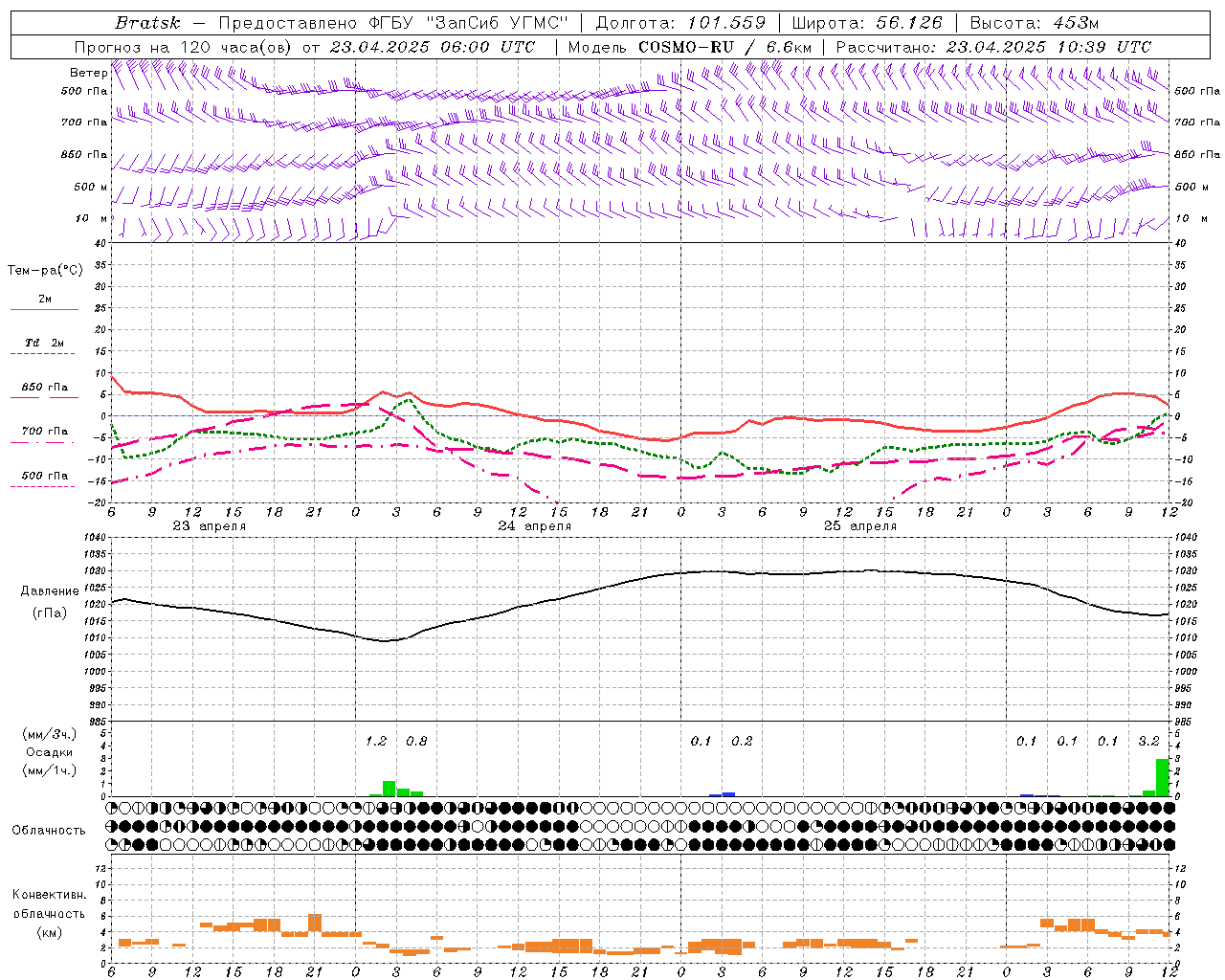The width and height of the screenshot is (1225, 980).
Task: Click the "24 апреля" date label
Action: click(534, 525)
